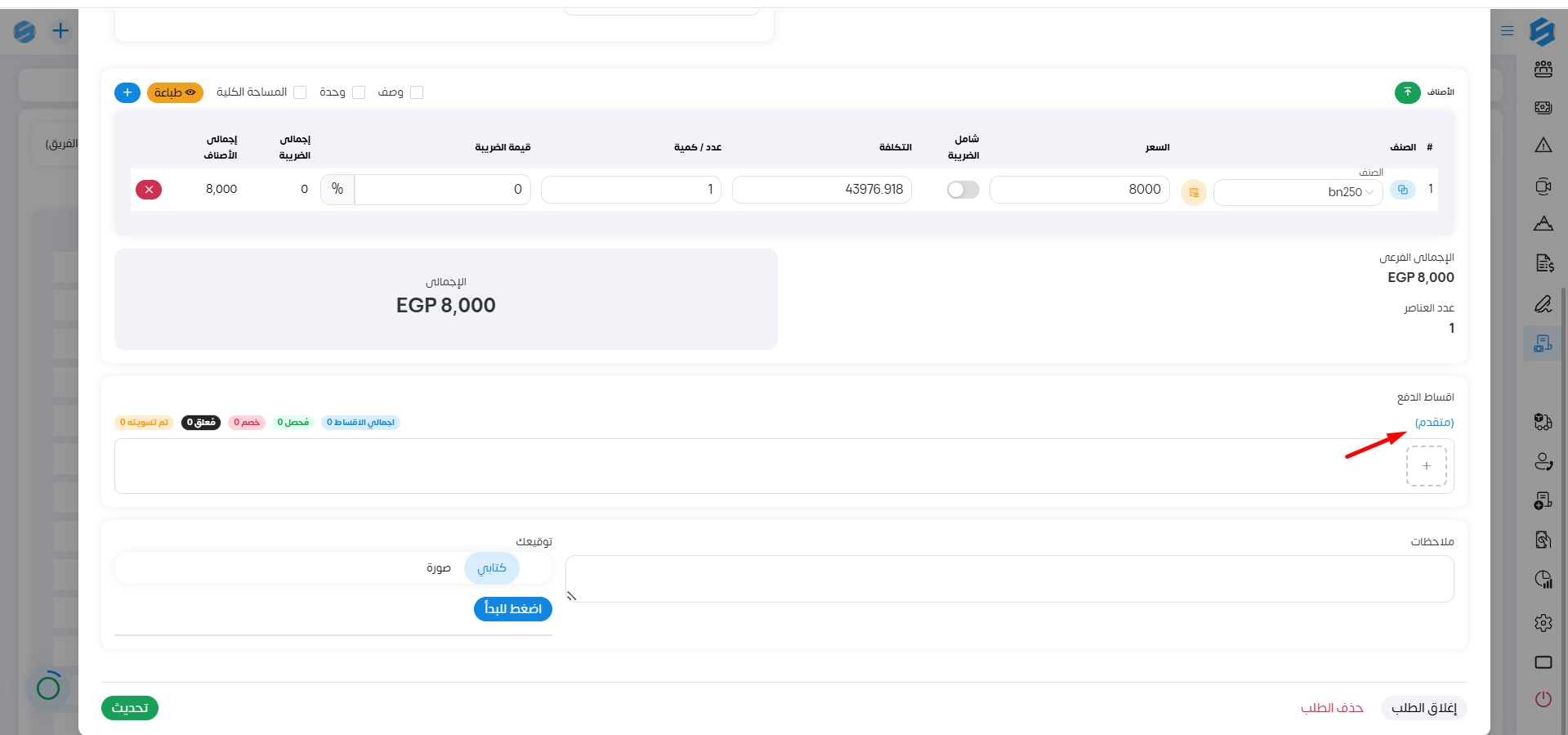Open the warning triangle icon in the sidebar
This screenshot has width=1568, height=735.
coord(1543,146)
